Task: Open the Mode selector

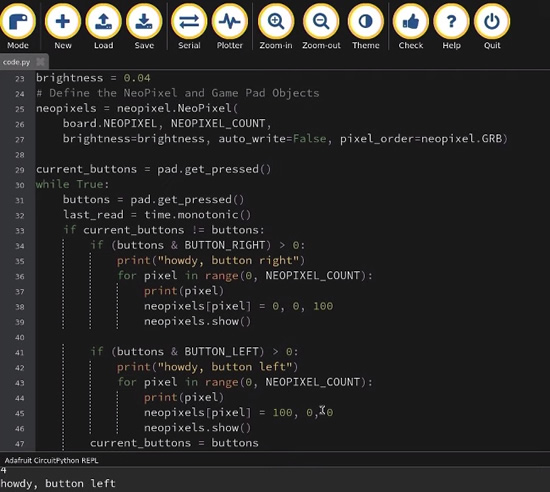Action: tap(18, 27)
